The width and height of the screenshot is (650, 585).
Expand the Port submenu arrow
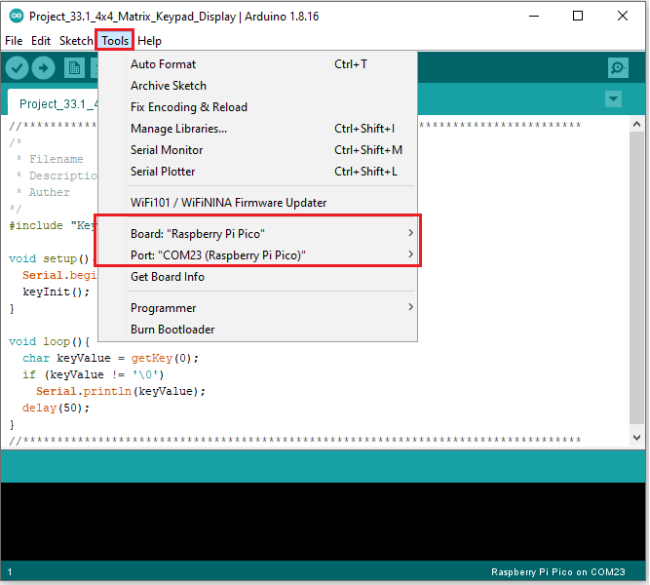tap(410, 254)
